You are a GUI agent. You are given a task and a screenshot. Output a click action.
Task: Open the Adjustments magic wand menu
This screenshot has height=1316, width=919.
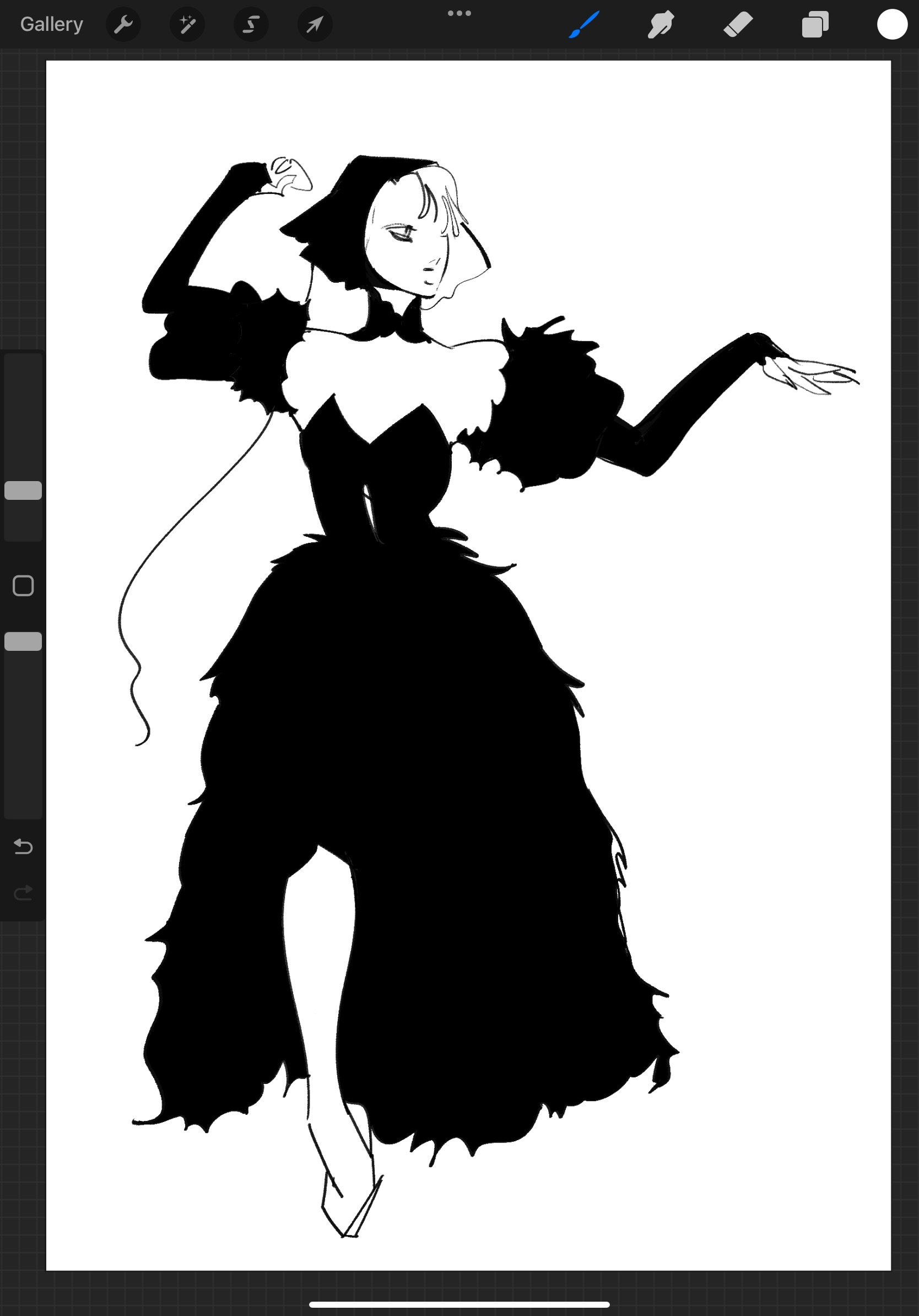pos(187,25)
